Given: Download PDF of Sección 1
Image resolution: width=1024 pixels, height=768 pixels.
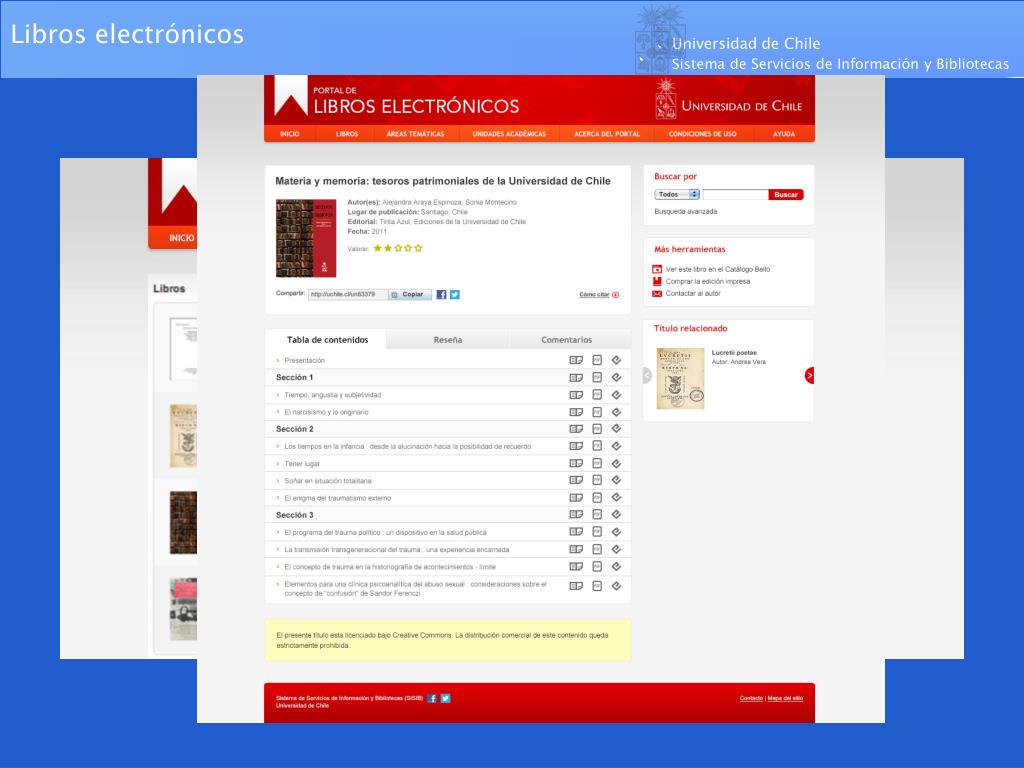Looking at the screenshot, I should [596, 377].
